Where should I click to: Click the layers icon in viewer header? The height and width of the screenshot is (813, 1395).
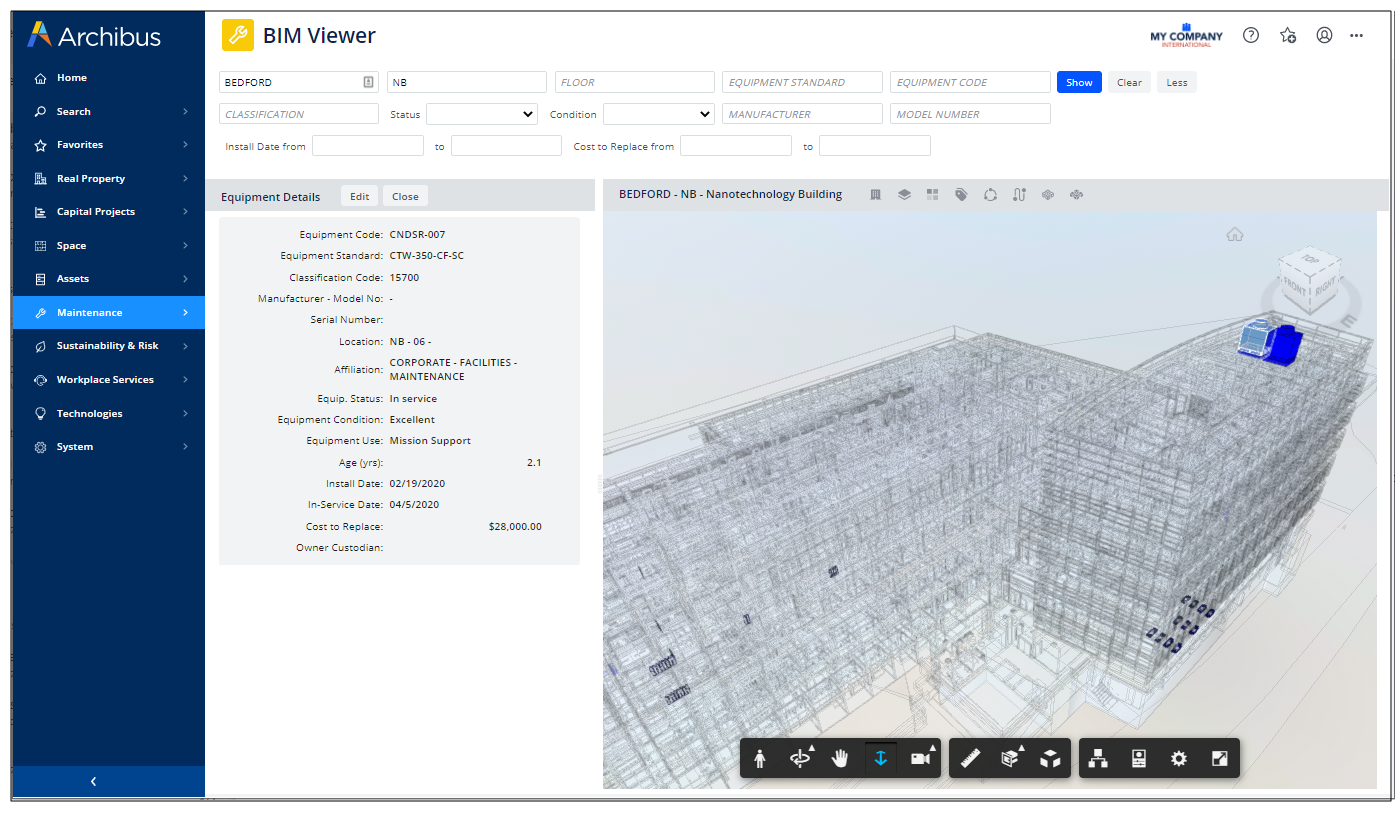point(904,195)
